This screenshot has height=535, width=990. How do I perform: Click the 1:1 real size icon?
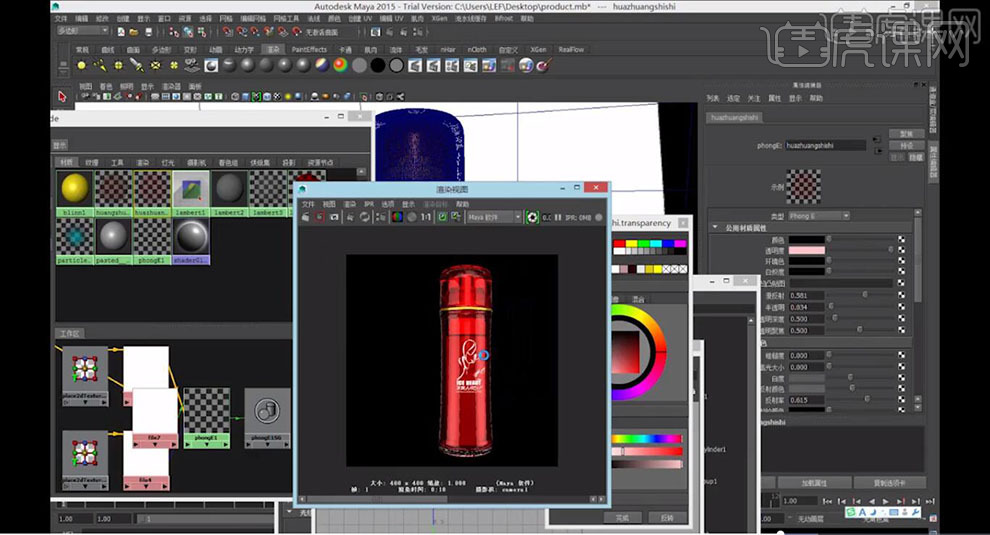point(426,217)
